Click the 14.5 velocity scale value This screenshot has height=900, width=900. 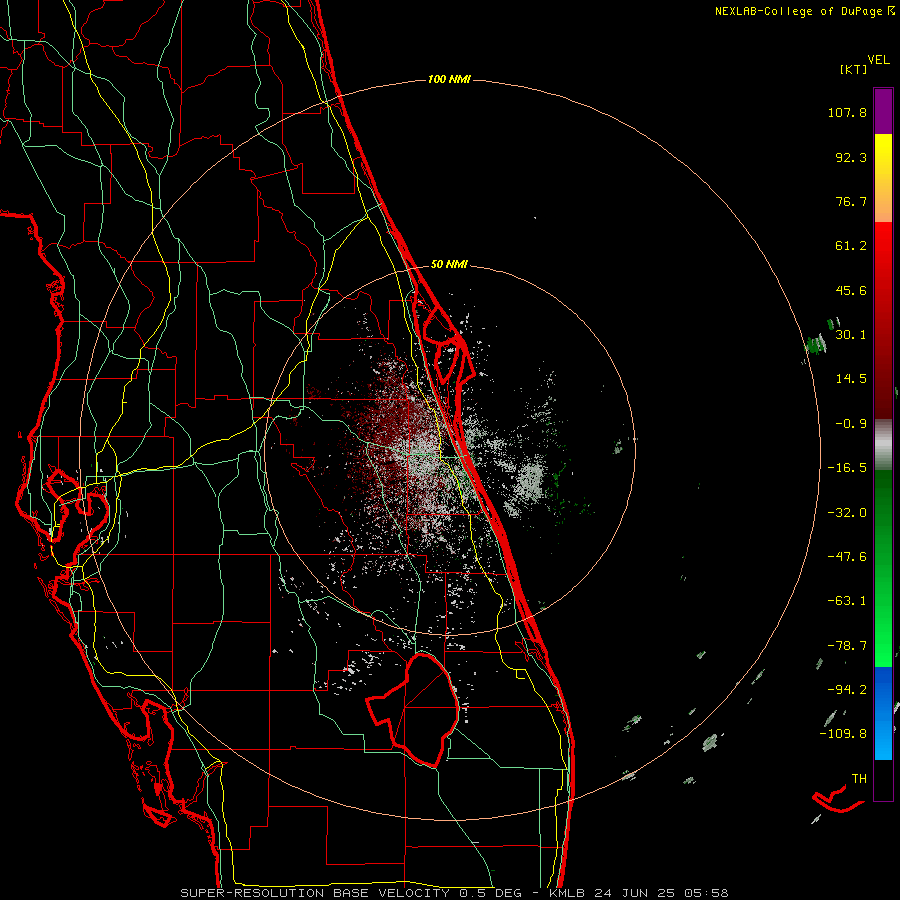click(851, 379)
